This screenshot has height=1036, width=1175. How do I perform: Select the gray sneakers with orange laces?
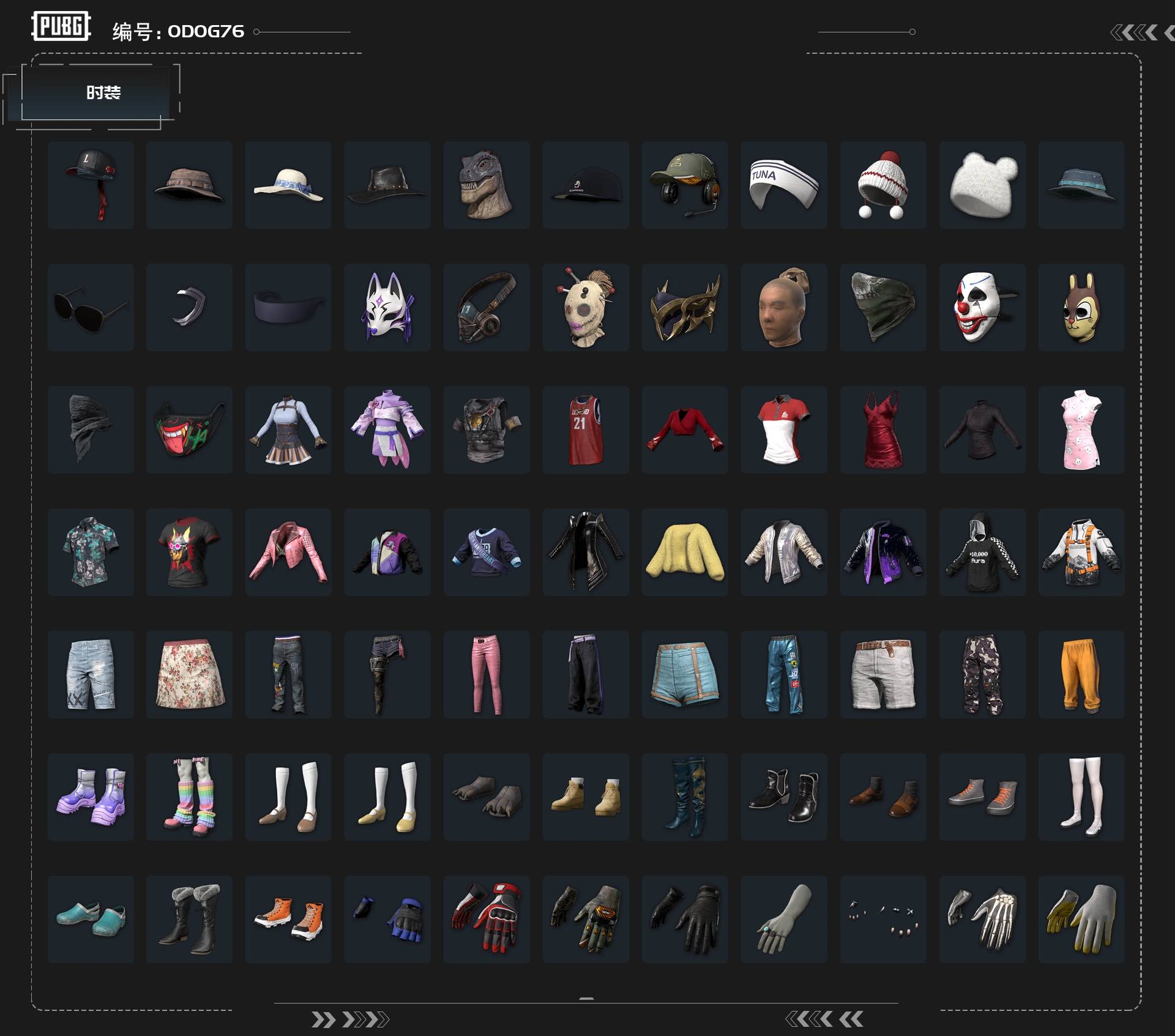(982, 797)
